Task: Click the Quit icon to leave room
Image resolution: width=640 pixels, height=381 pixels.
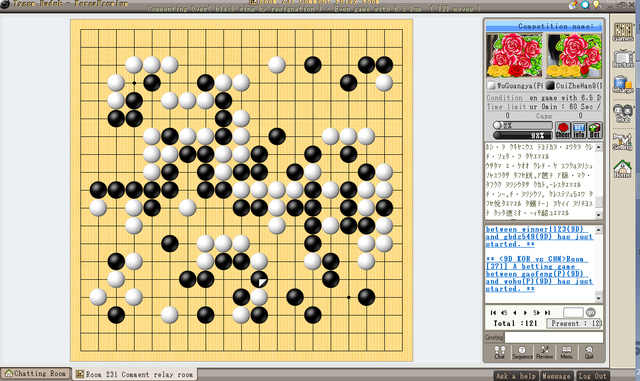Action: [x=589, y=352]
